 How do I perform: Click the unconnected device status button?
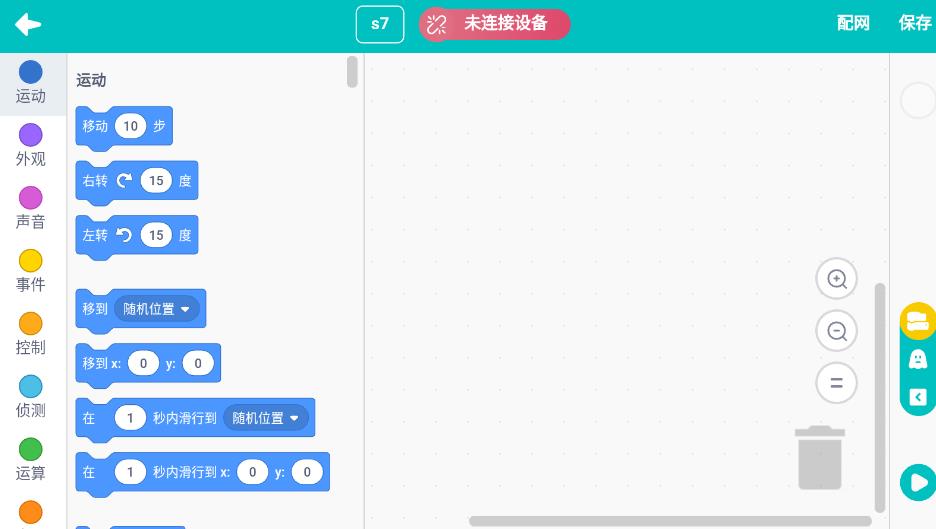click(x=495, y=24)
